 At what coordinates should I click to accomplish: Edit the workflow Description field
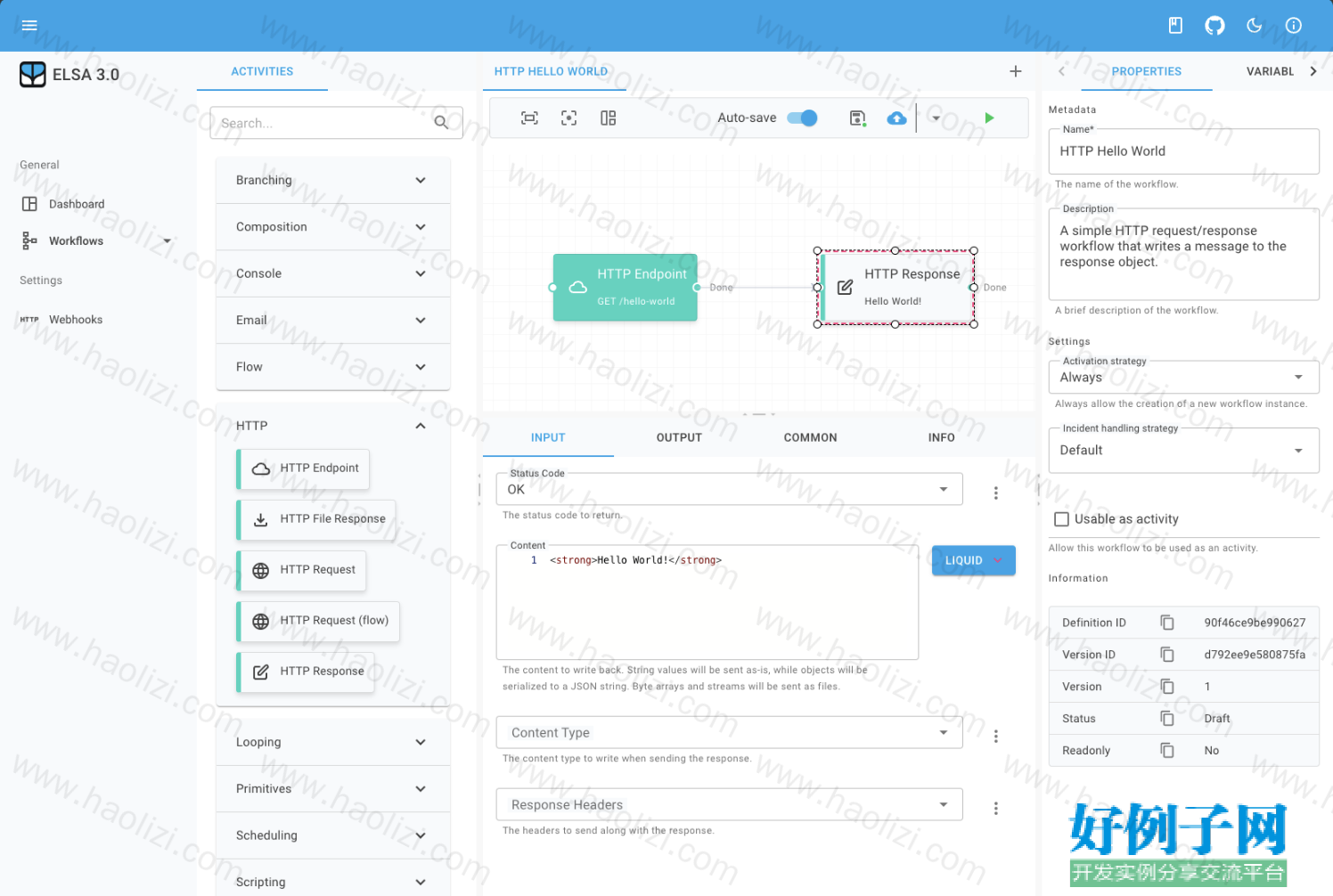pos(1183,254)
